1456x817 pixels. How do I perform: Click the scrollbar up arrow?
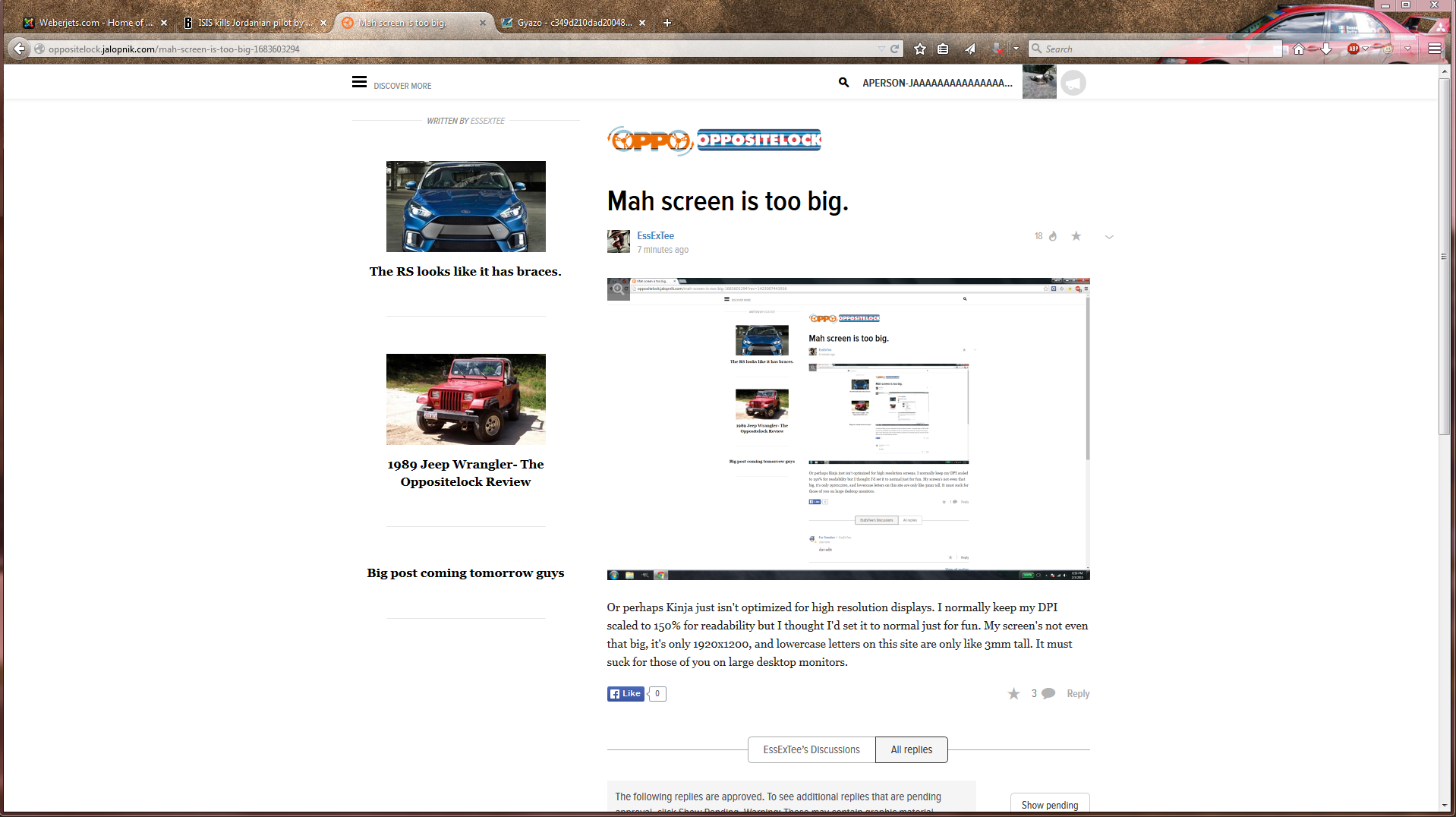click(1445, 71)
